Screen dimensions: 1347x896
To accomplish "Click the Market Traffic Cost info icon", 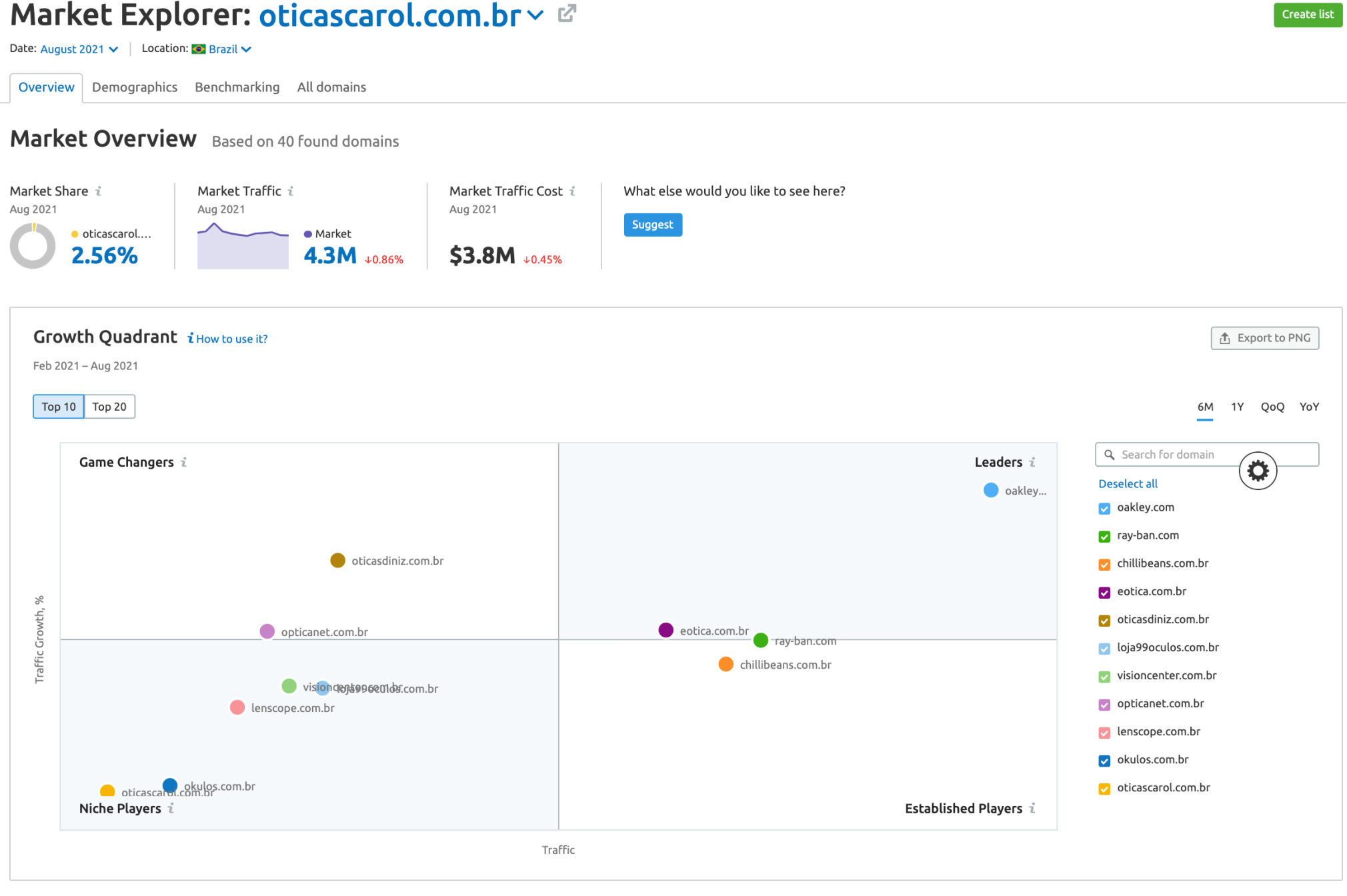I will tap(573, 191).
